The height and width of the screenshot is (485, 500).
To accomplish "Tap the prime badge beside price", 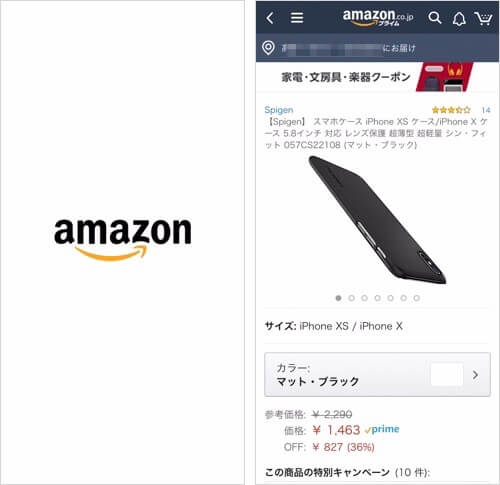I will (x=382, y=429).
